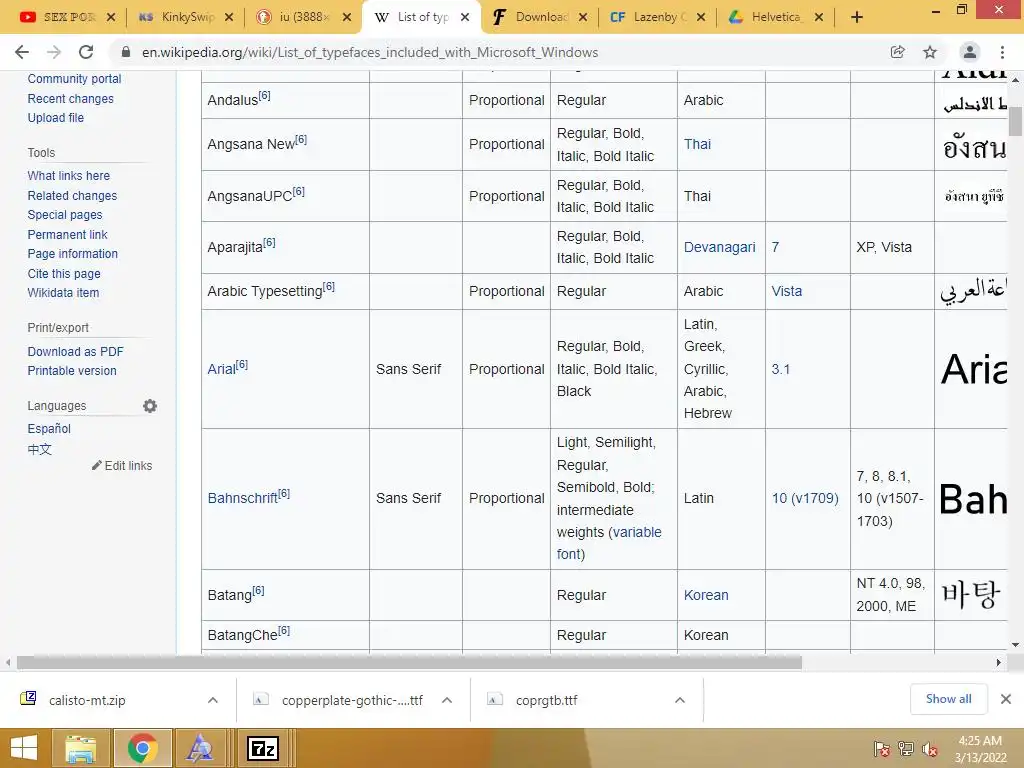Bookmark this page with the star icon
The height and width of the screenshot is (768, 1024).
930,52
